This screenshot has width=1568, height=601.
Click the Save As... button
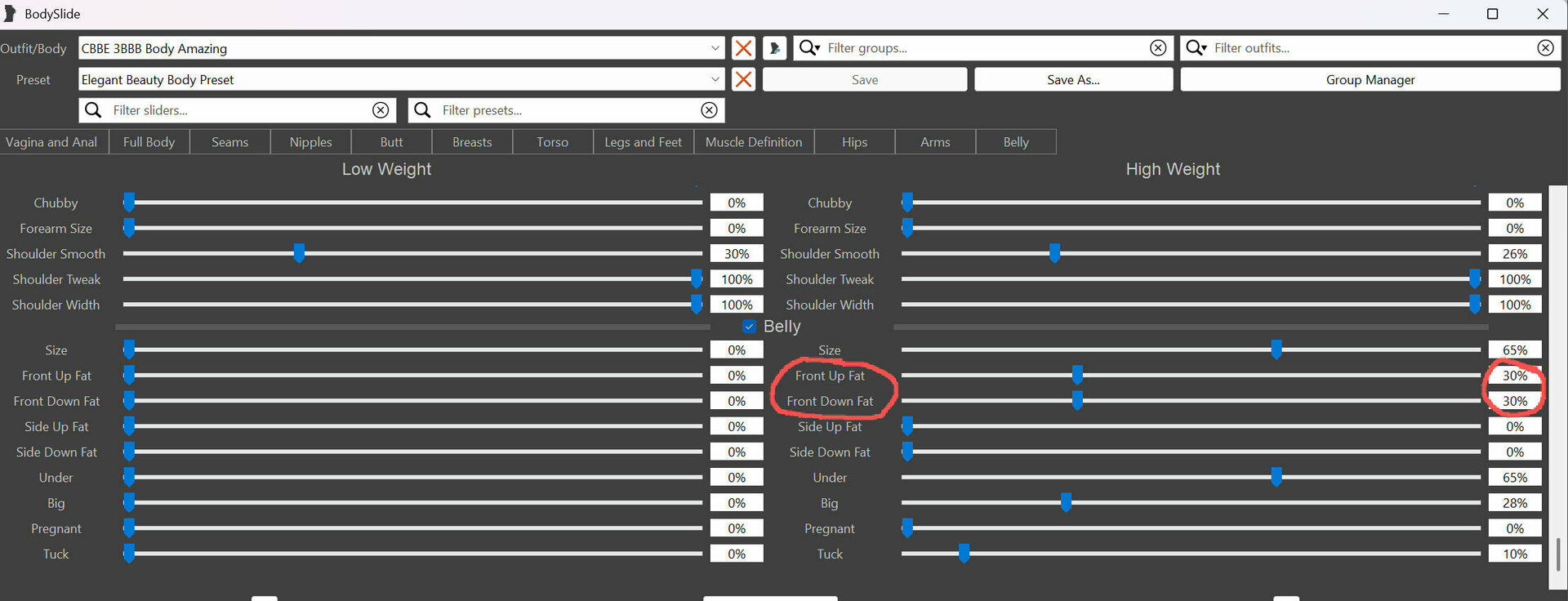click(x=1073, y=79)
